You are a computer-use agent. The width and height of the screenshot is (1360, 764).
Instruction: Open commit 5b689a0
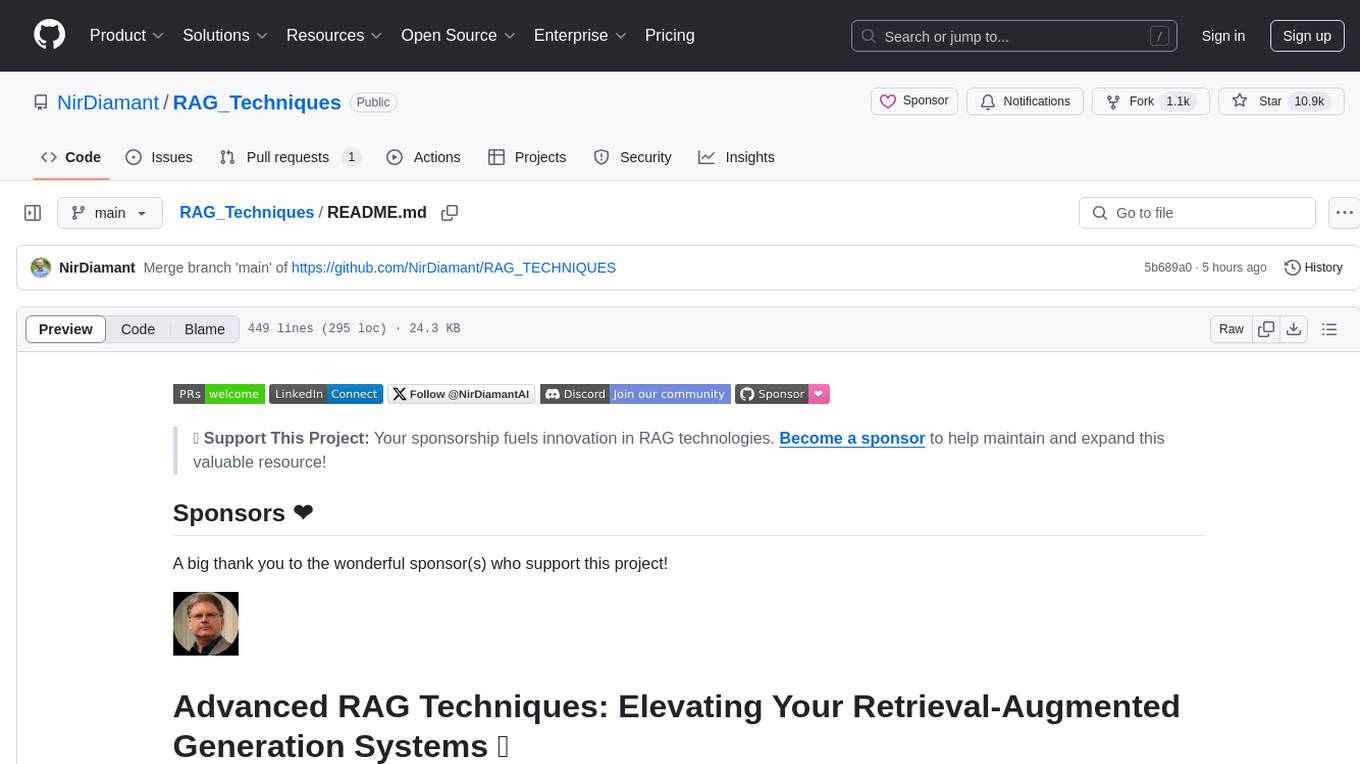click(1168, 268)
